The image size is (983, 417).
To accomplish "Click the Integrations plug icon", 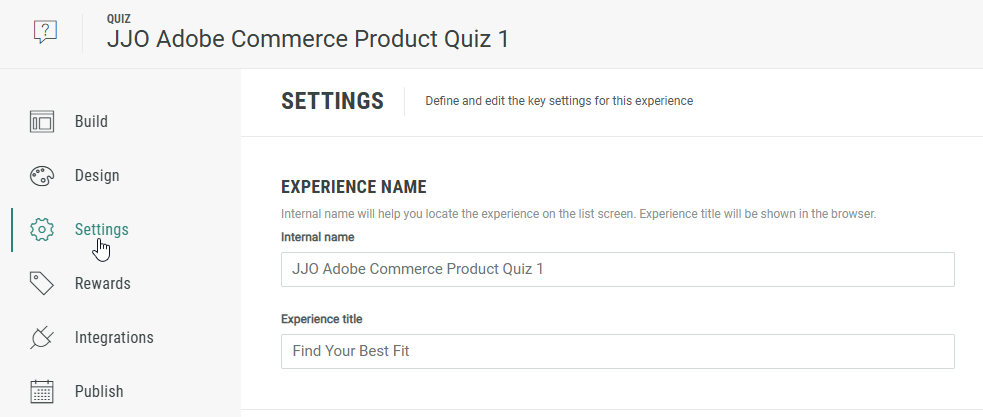I will 41,338.
